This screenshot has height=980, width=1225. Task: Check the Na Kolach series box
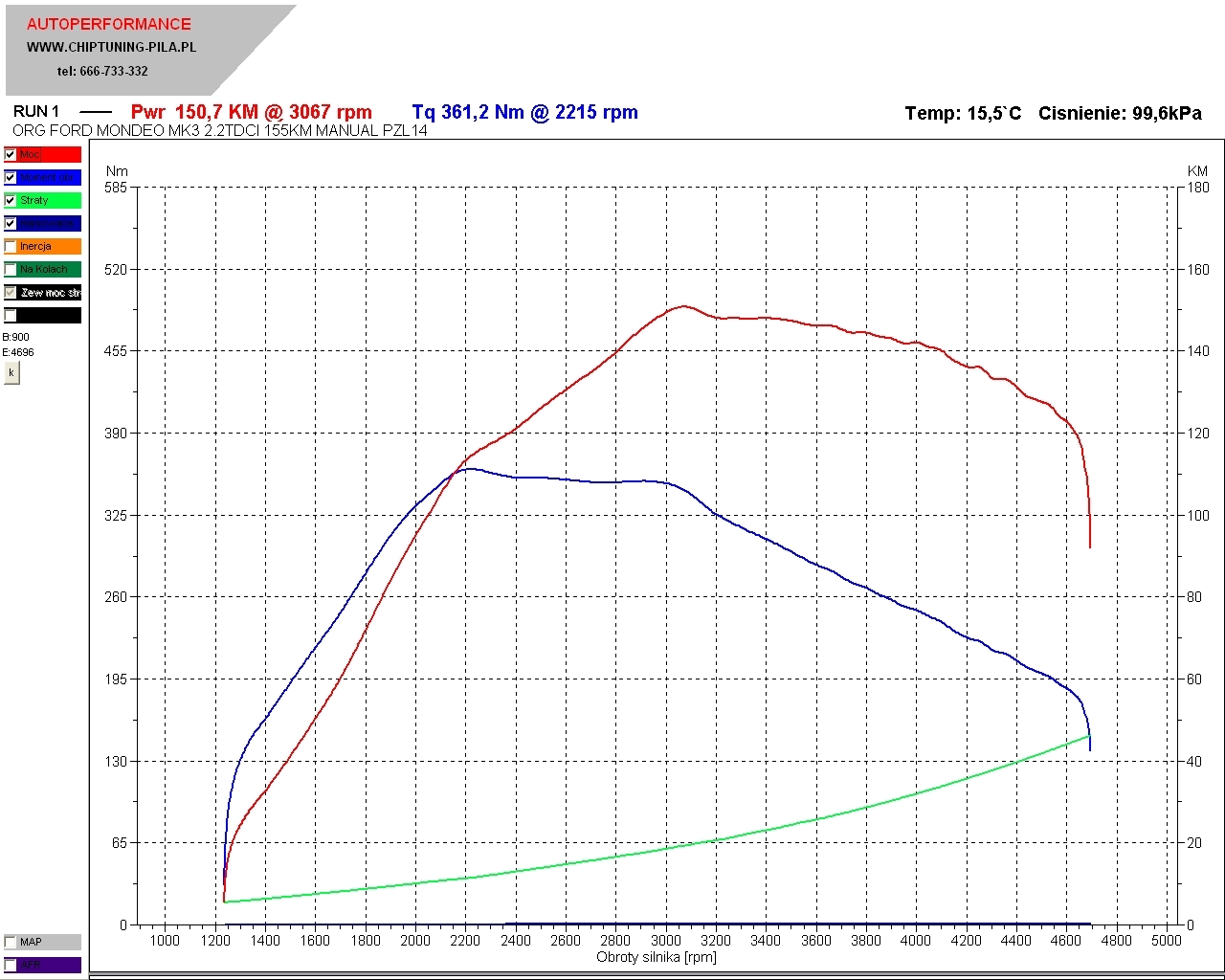pyautogui.click(x=11, y=270)
